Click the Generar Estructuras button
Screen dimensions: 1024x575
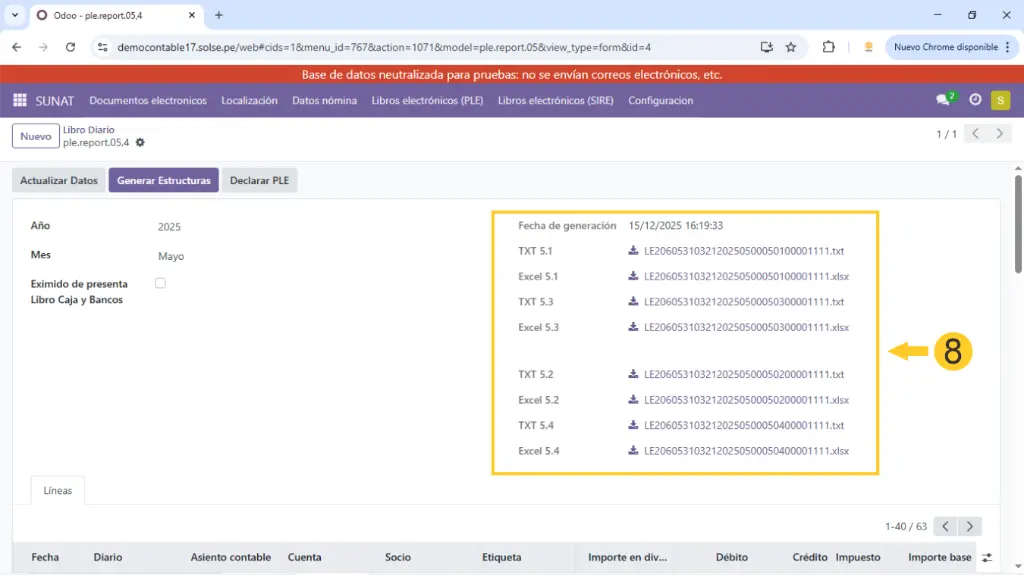(x=163, y=181)
